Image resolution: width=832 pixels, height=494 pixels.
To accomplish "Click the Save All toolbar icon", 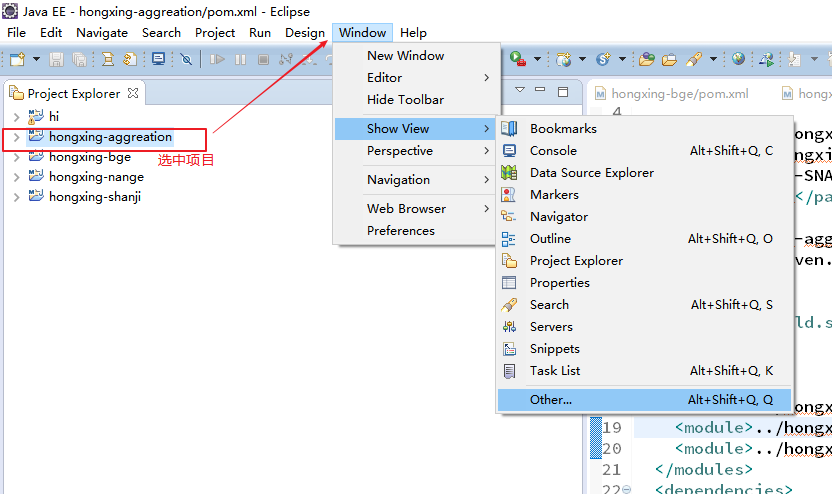I will click(80, 59).
